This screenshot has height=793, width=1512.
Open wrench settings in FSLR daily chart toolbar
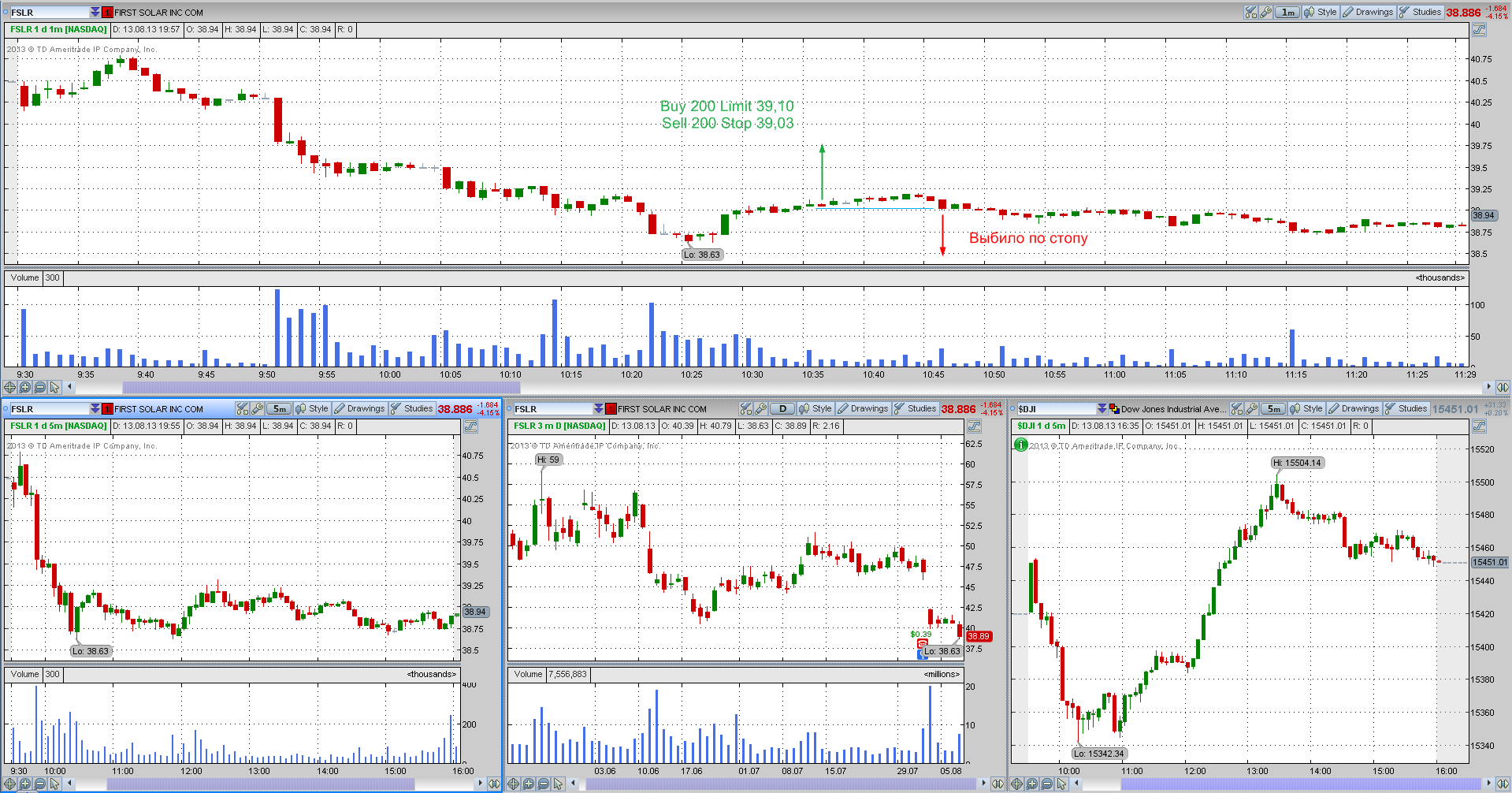[x=761, y=408]
